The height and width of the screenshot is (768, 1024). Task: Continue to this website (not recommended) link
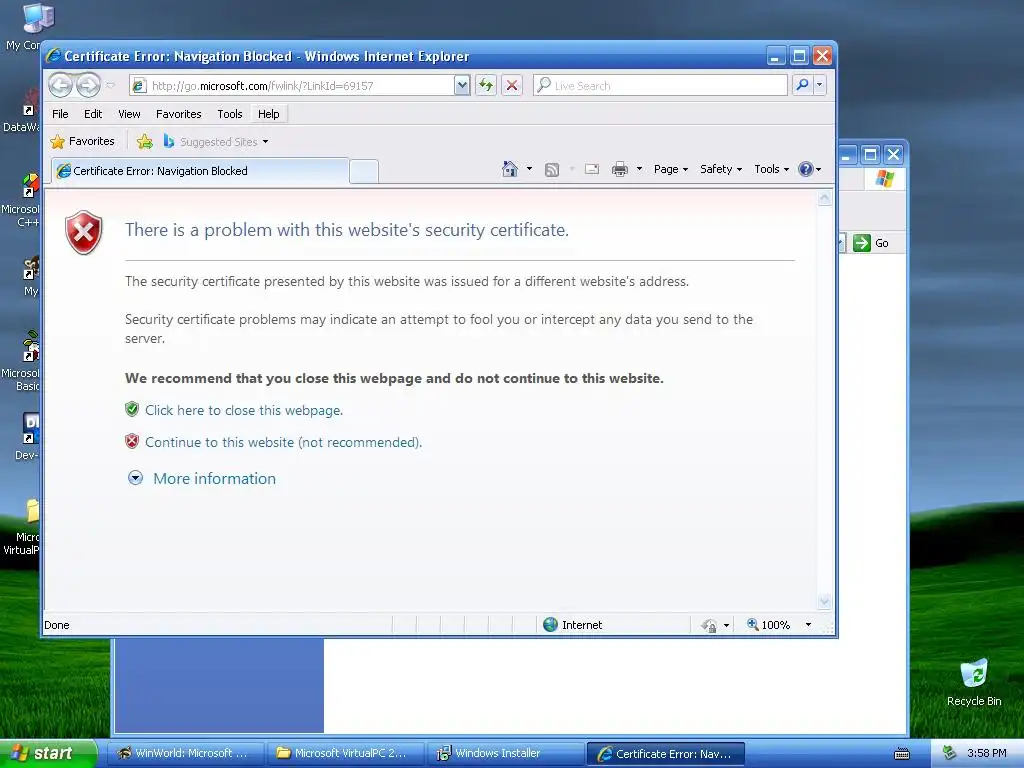click(283, 442)
